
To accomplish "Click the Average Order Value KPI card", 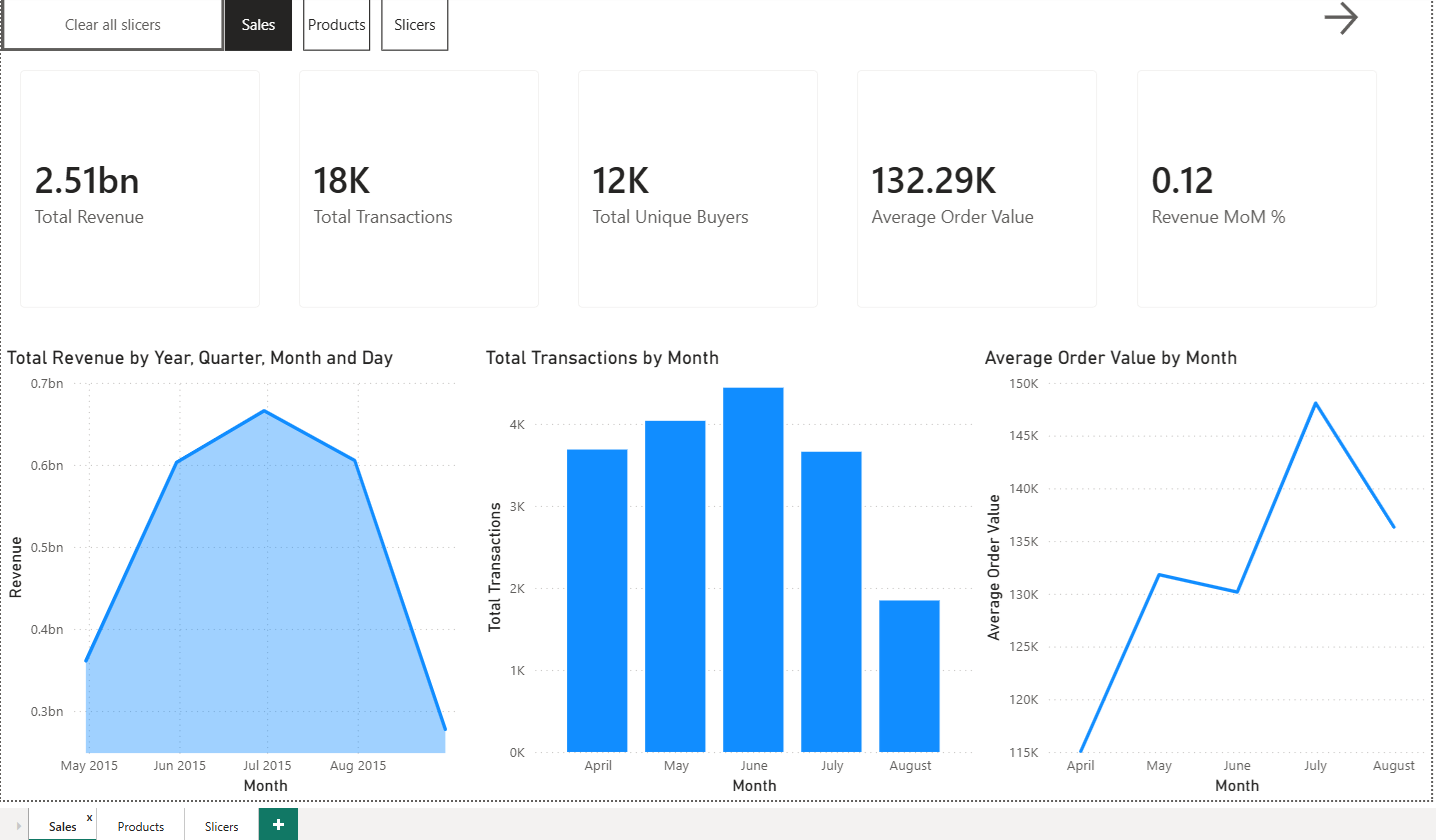I will pos(976,188).
